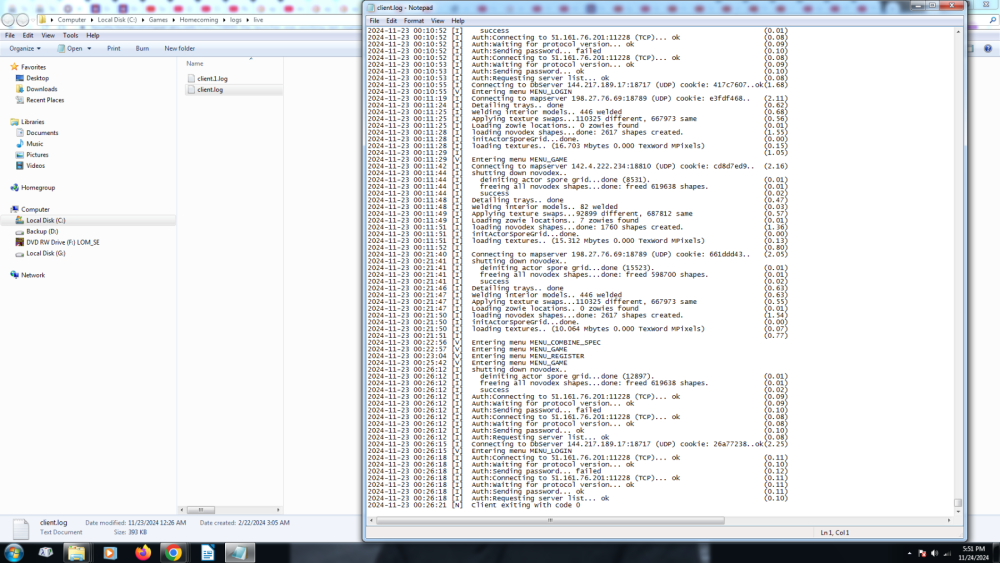
Task: Switch to LibreOffice Writer taskbar icon
Action: tap(207, 552)
